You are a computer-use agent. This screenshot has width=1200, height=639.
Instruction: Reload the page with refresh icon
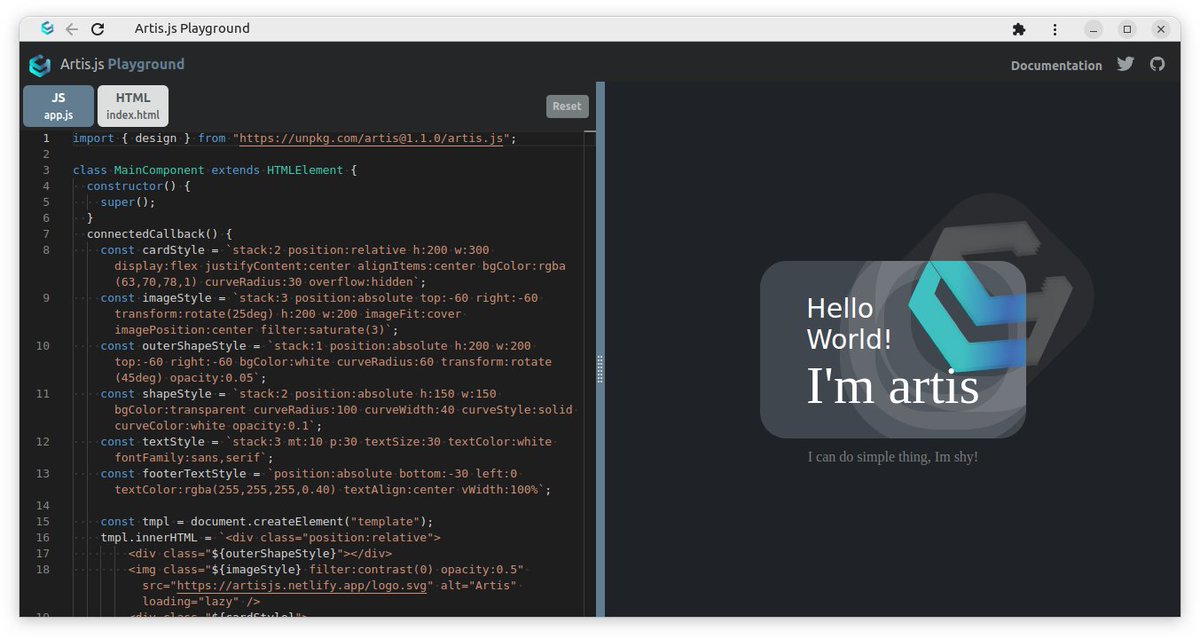click(x=97, y=29)
